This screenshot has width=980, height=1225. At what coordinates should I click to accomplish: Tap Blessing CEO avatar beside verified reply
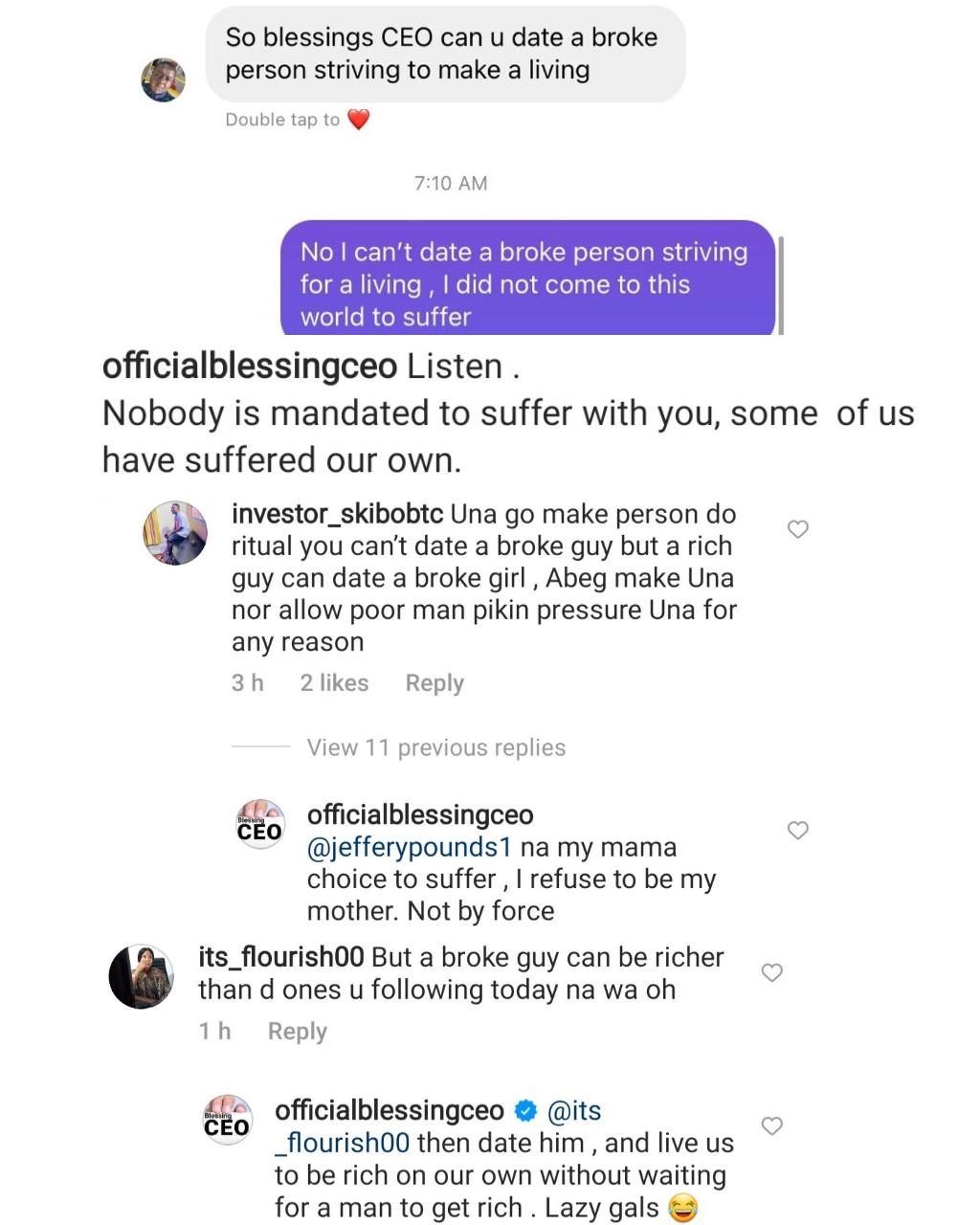[228, 1120]
